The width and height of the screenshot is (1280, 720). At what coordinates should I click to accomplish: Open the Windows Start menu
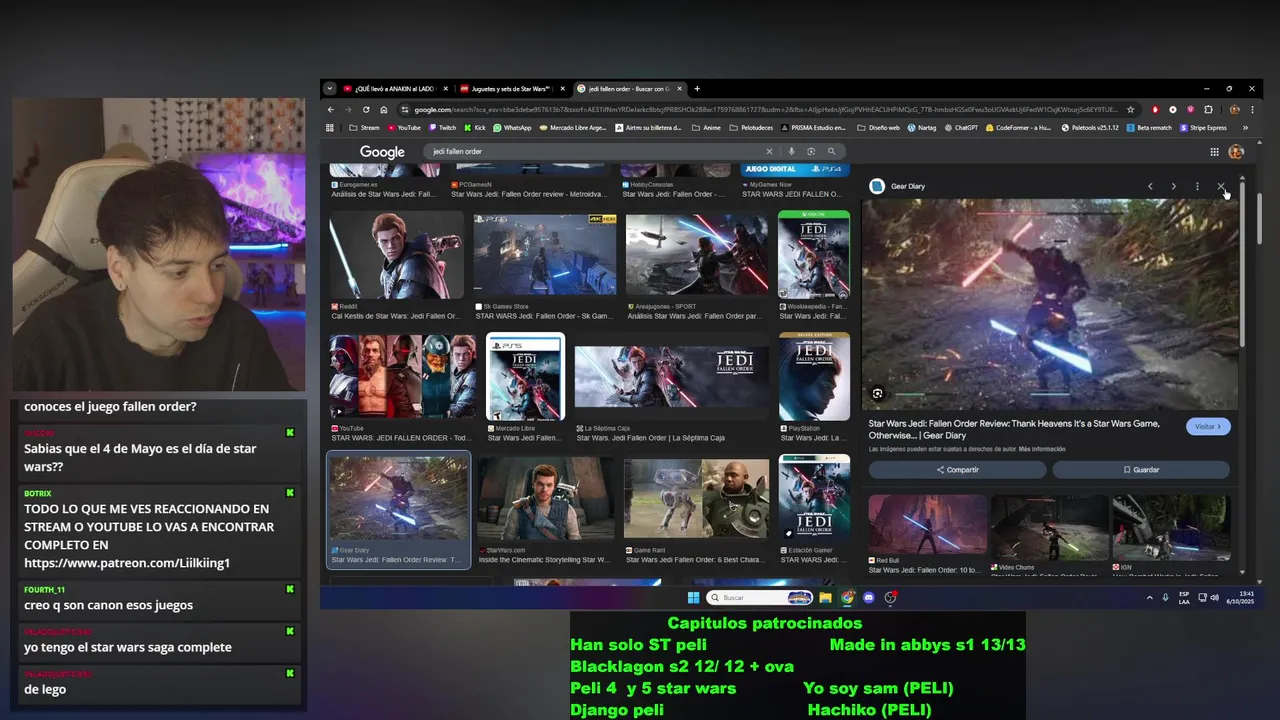click(693, 597)
